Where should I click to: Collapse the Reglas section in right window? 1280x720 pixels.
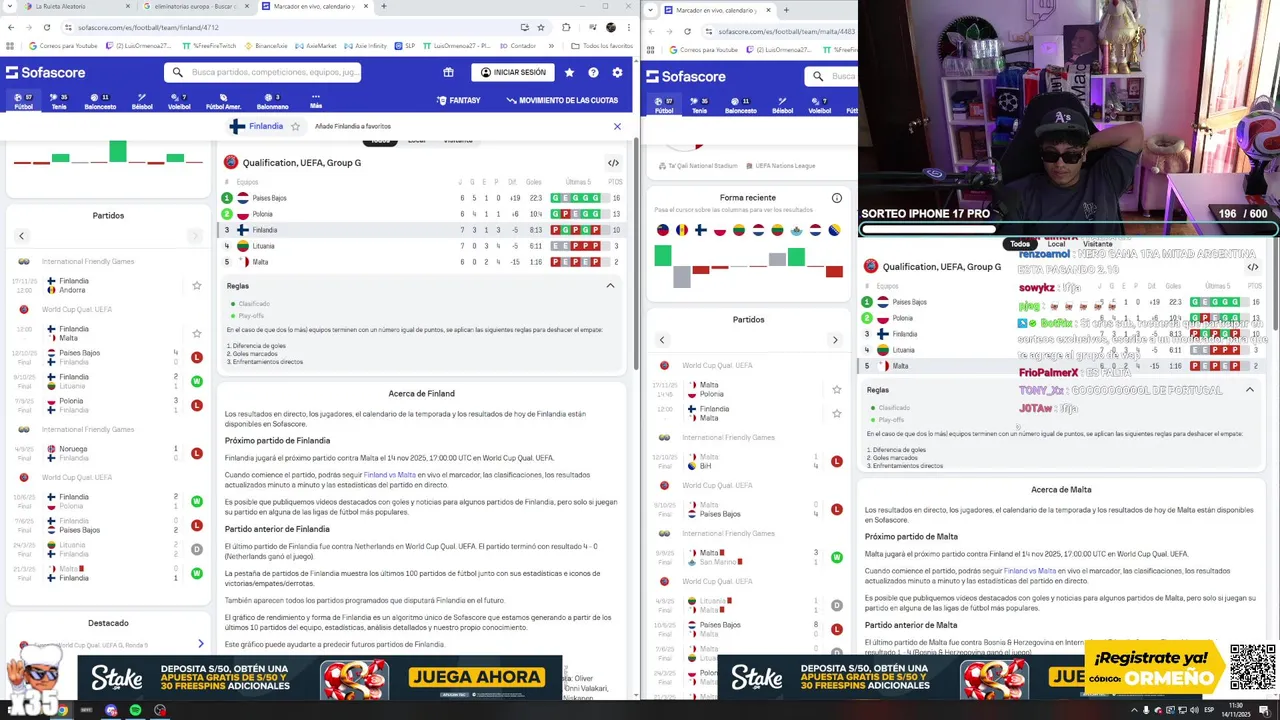tap(1249, 390)
